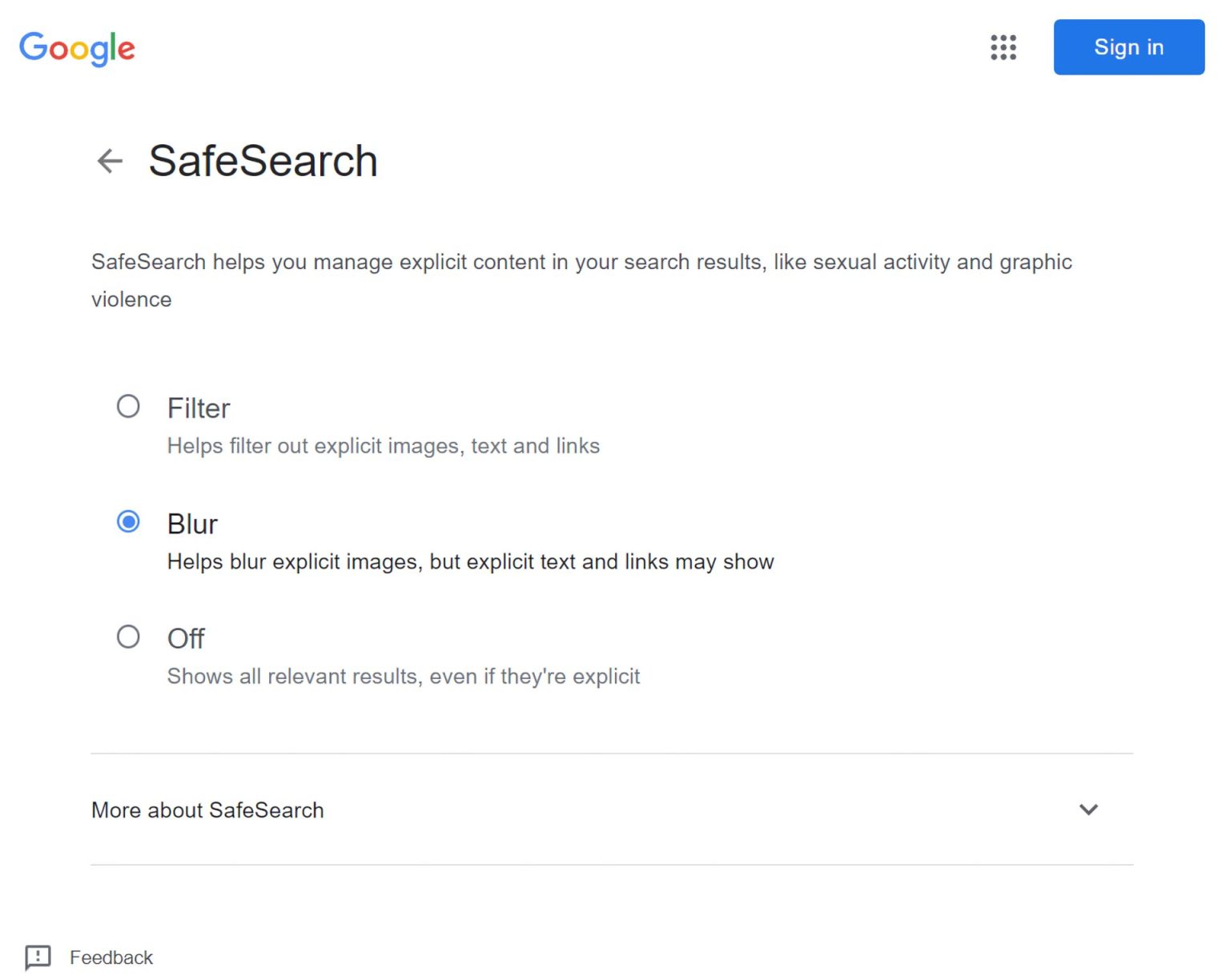Select the Filter radio button
The width and height of the screenshot is (1230, 980).
point(128,407)
